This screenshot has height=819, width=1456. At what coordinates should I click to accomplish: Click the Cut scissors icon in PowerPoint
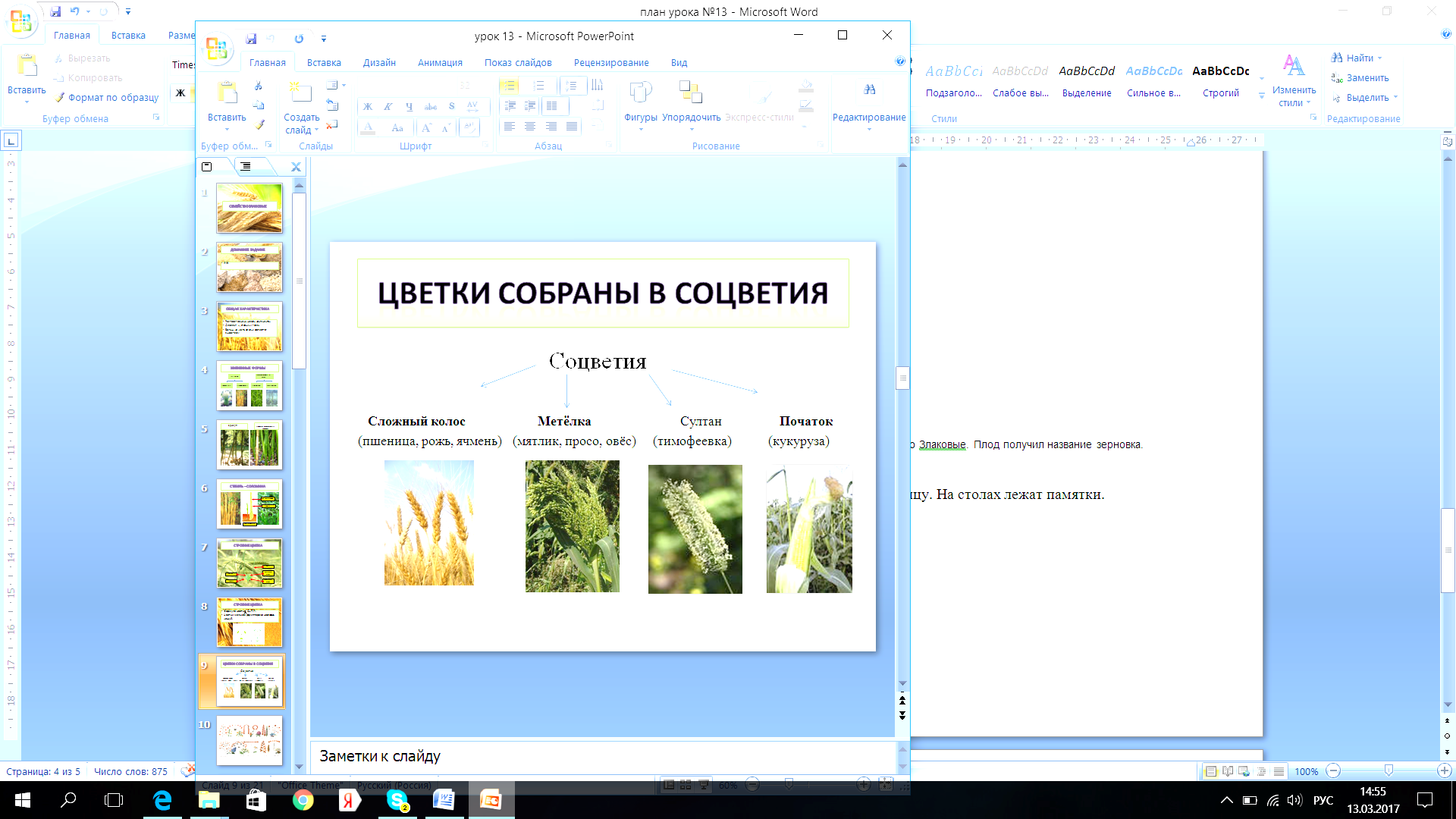pos(259,86)
